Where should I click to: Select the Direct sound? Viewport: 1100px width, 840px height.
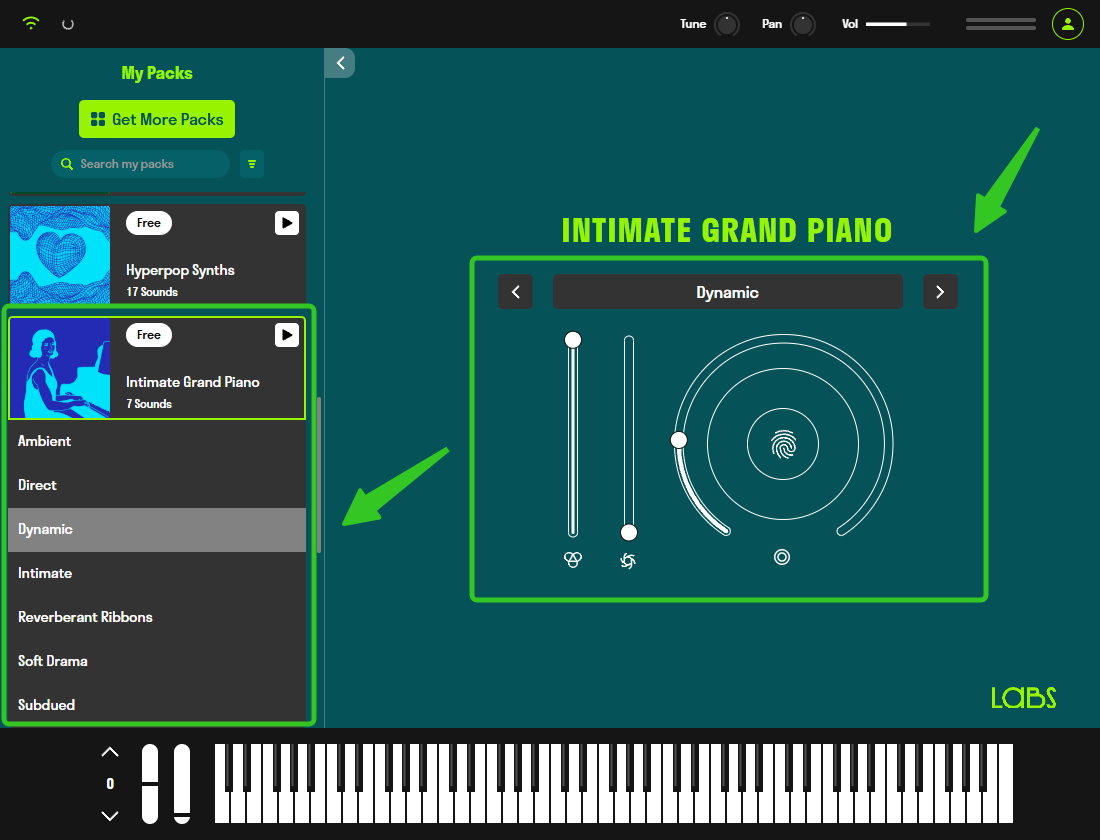pyautogui.click(x=157, y=485)
